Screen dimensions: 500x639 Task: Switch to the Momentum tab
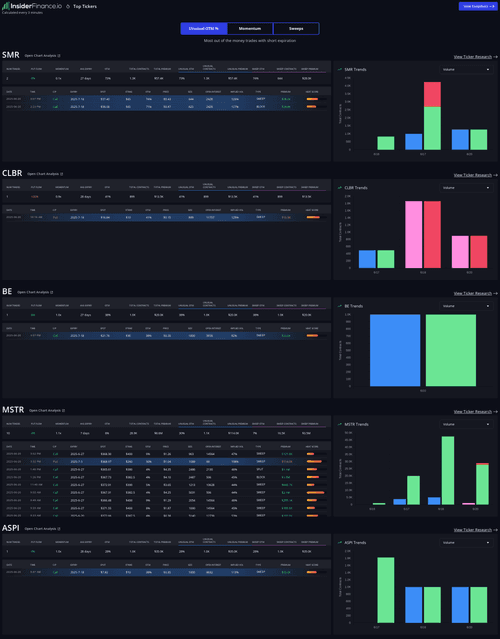coord(250,29)
